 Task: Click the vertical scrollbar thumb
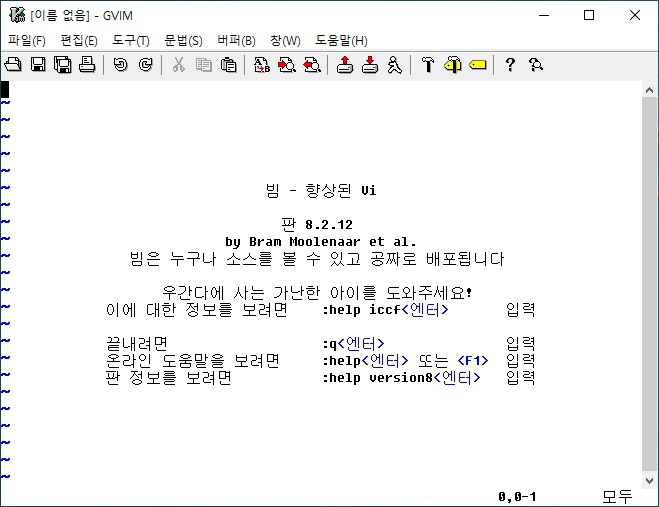click(649, 284)
